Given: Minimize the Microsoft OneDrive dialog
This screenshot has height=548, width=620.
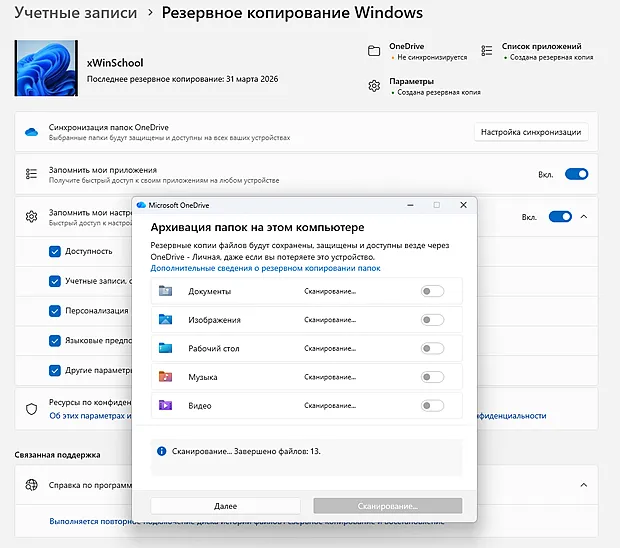Looking at the screenshot, I should click(410, 205).
